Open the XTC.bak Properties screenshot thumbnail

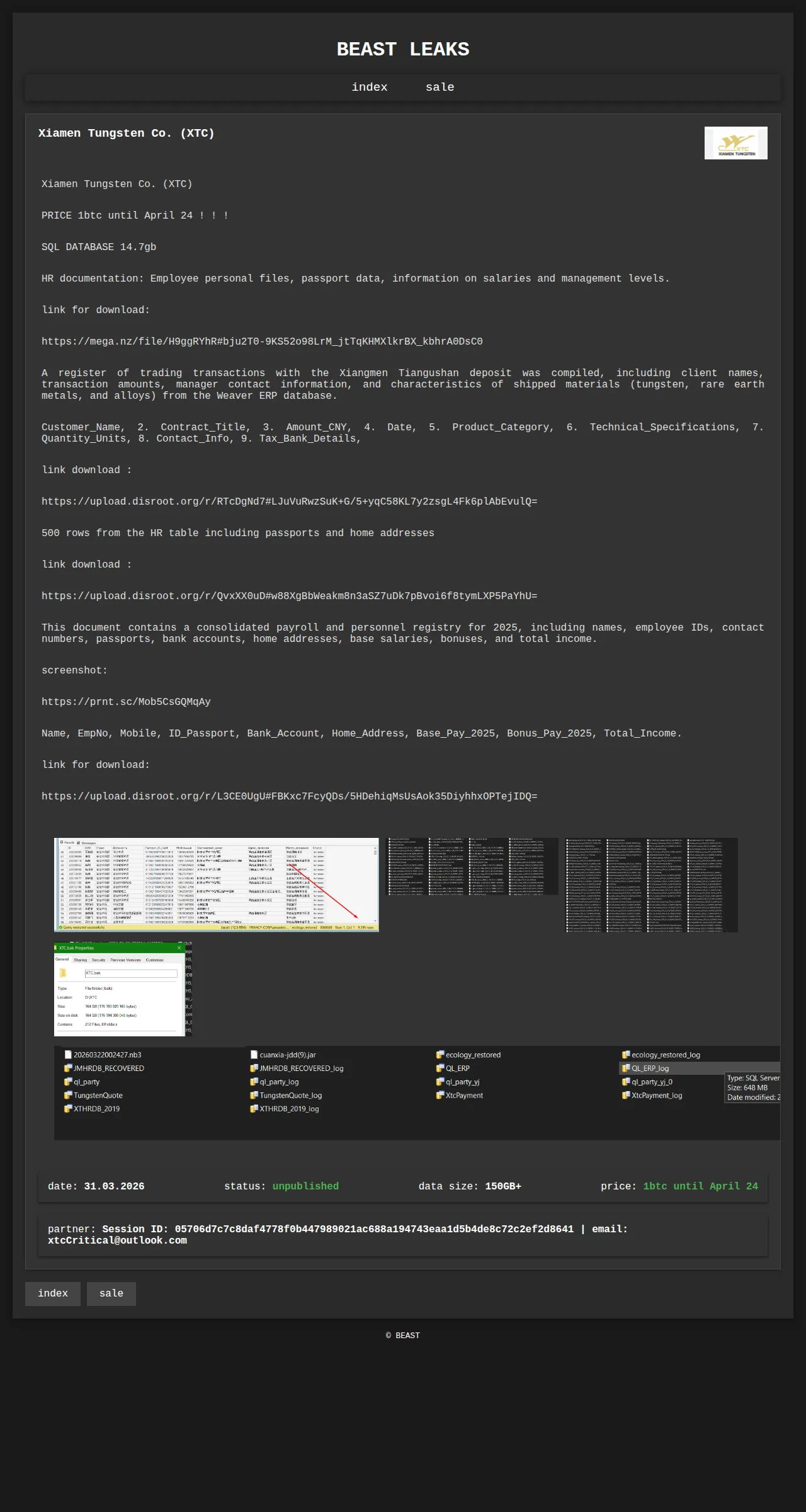123,989
